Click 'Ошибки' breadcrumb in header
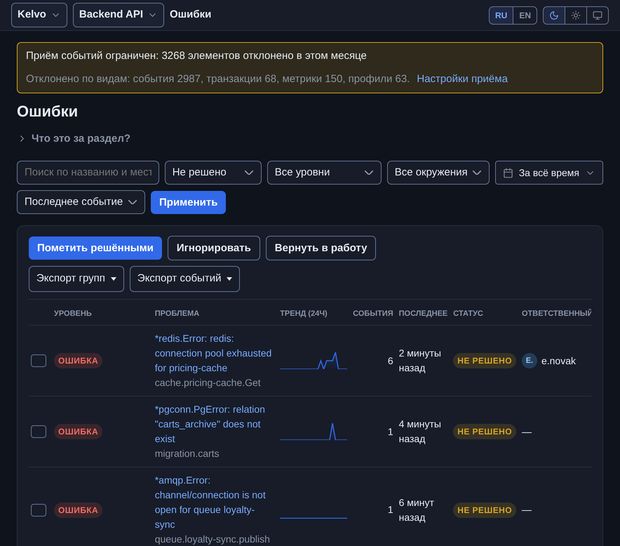The width and height of the screenshot is (620, 546). pos(190,14)
